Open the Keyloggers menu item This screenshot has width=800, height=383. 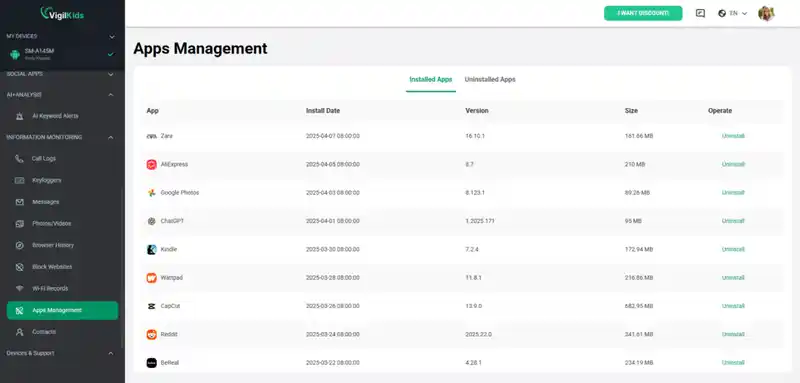click(47, 181)
